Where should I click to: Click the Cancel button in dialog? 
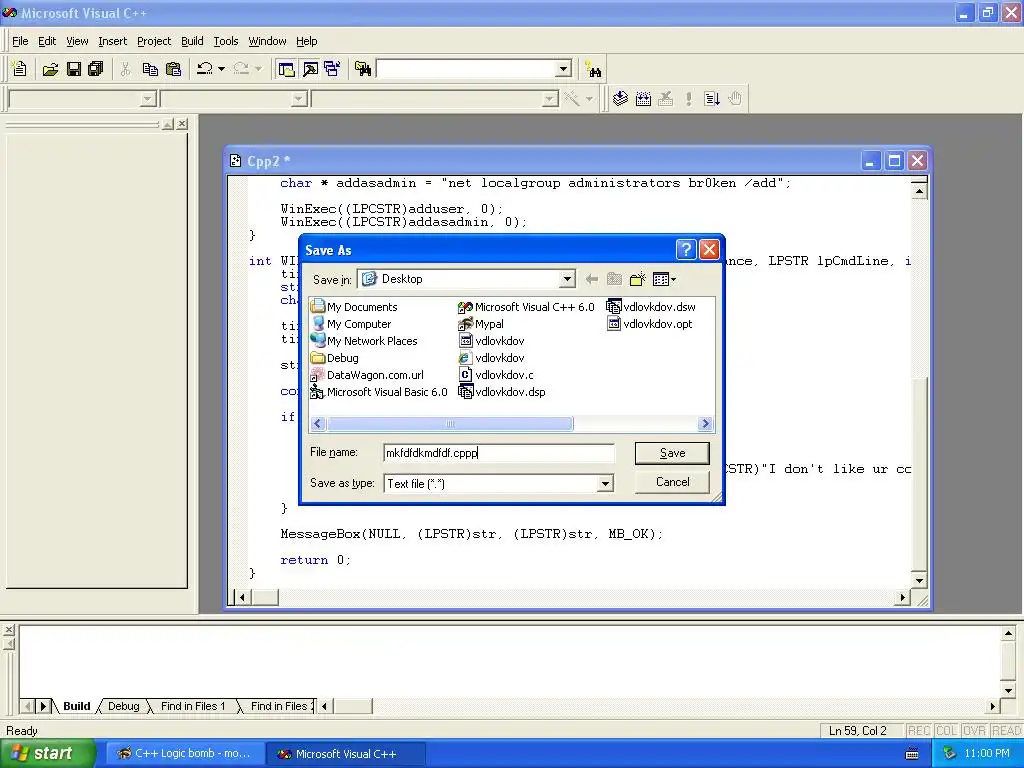[672, 482]
